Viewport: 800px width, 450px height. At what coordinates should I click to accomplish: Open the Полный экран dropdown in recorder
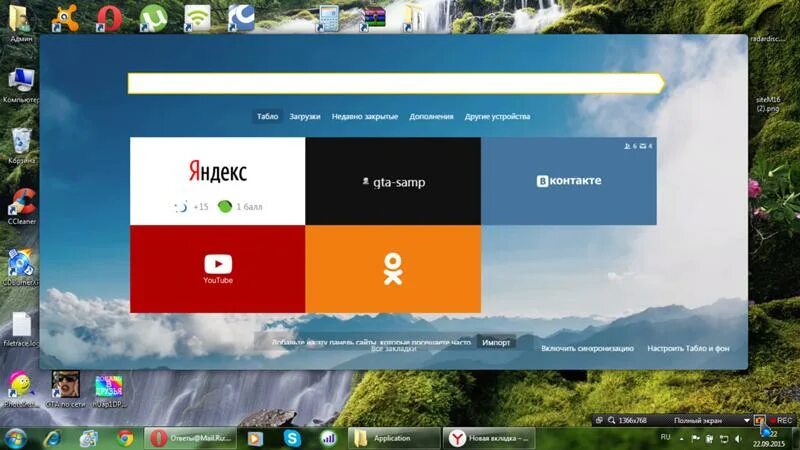pos(746,420)
